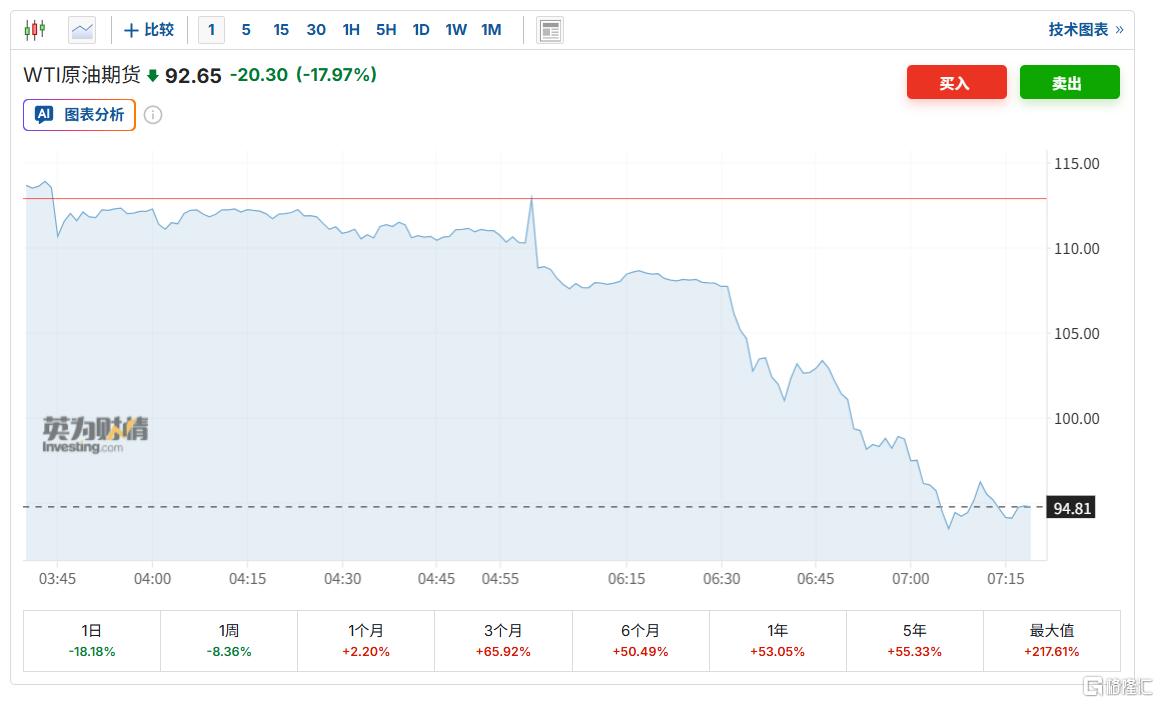This screenshot has height=704, width=1160.
Task: Switch to the area chart icon
Action: tap(82, 30)
